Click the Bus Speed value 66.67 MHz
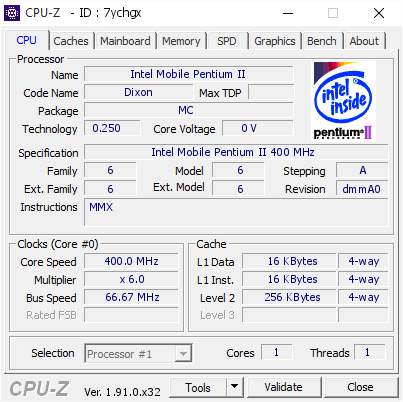Image resolution: width=403 pixels, height=402 pixels. tap(131, 297)
